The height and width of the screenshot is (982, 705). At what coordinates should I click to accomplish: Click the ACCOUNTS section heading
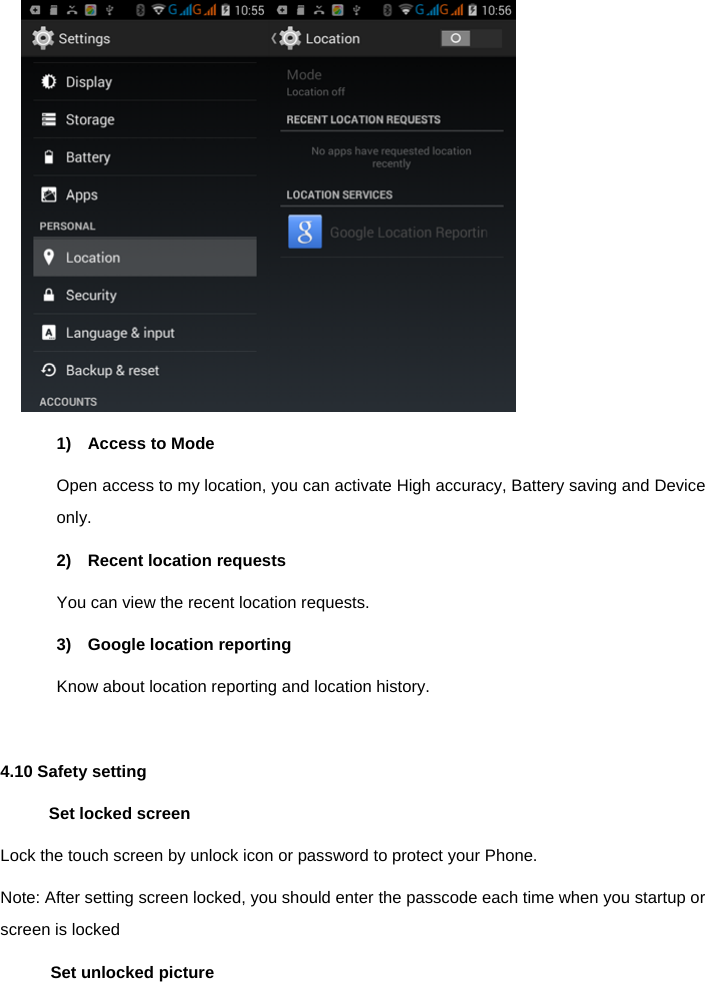pyautogui.click(x=67, y=401)
